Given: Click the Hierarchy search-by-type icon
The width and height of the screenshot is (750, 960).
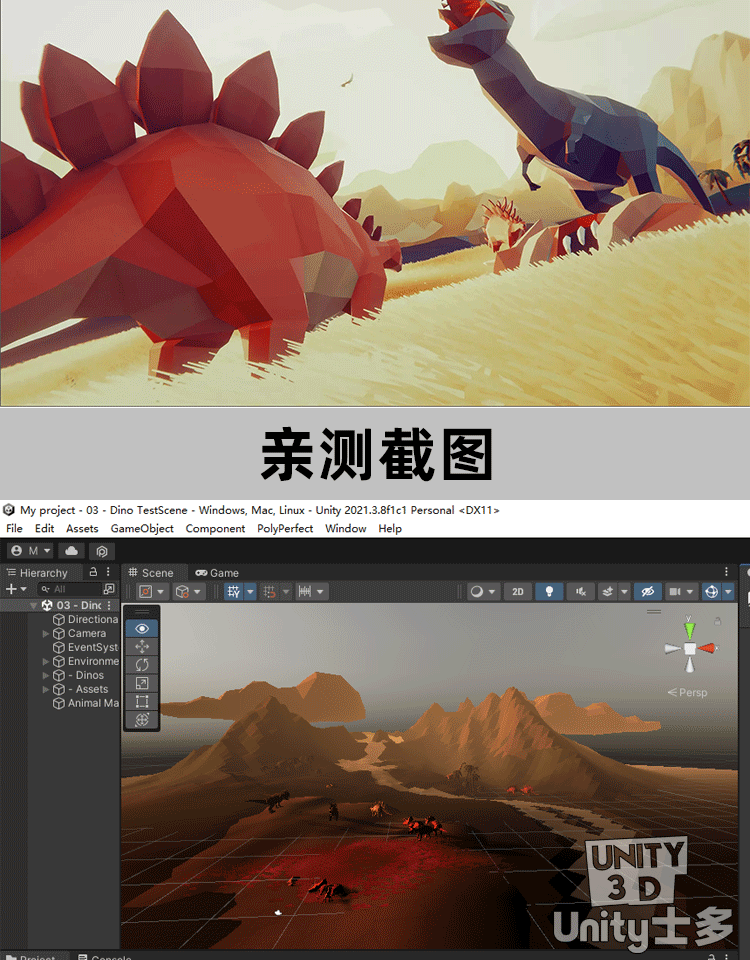Looking at the screenshot, I should tap(109, 589).
